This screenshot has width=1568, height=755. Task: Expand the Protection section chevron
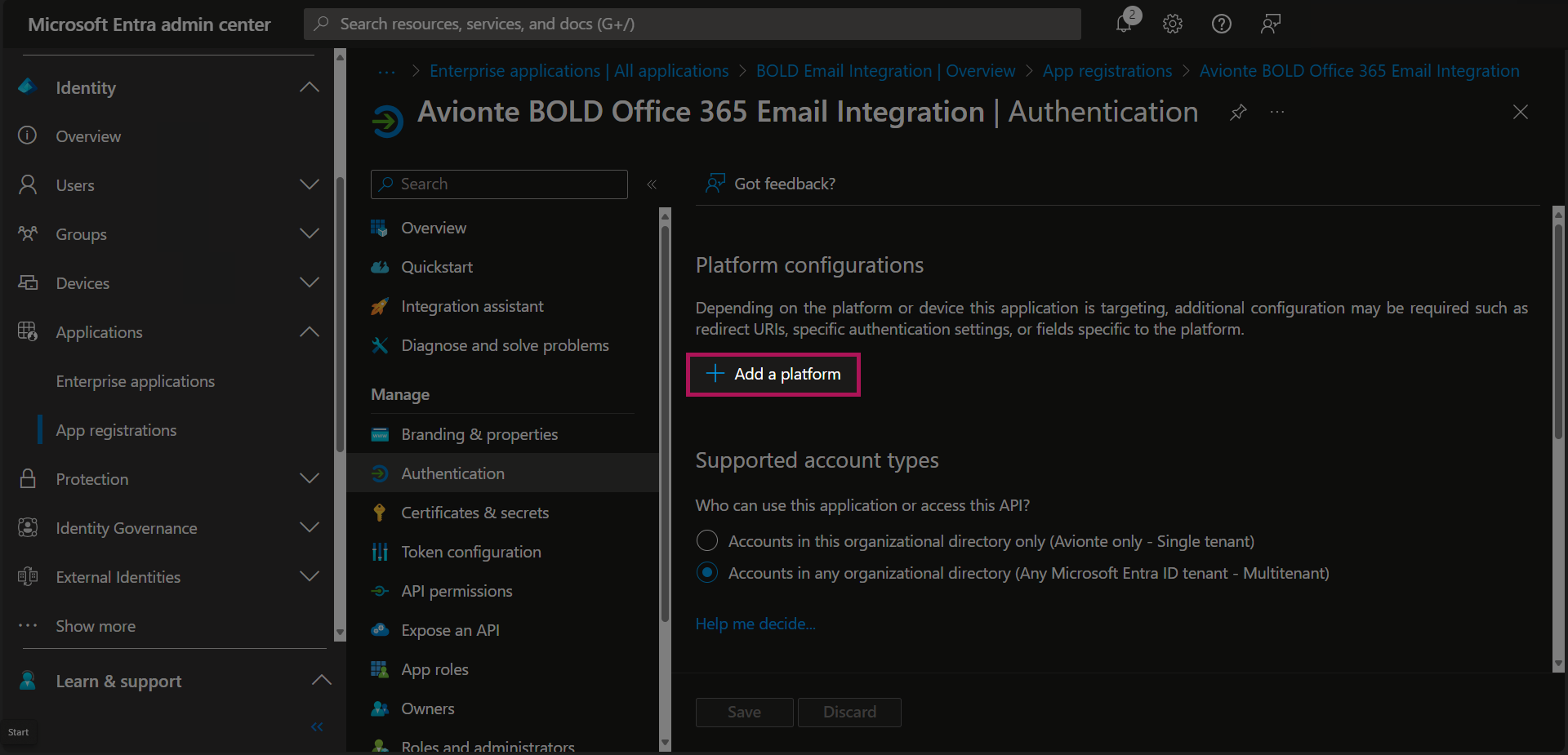[309, 479]
